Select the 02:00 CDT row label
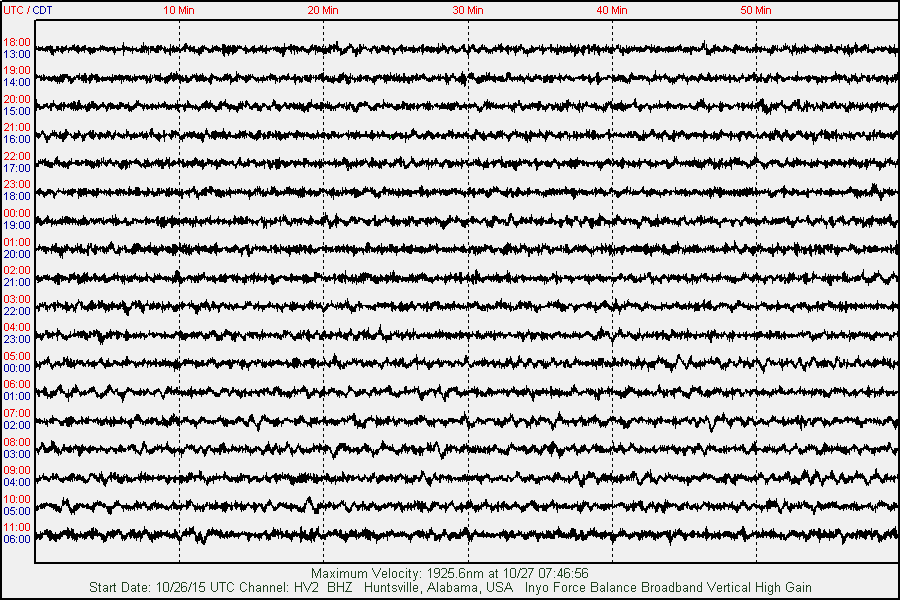Viewport: 900px width, 600px height. pos(17,425)
